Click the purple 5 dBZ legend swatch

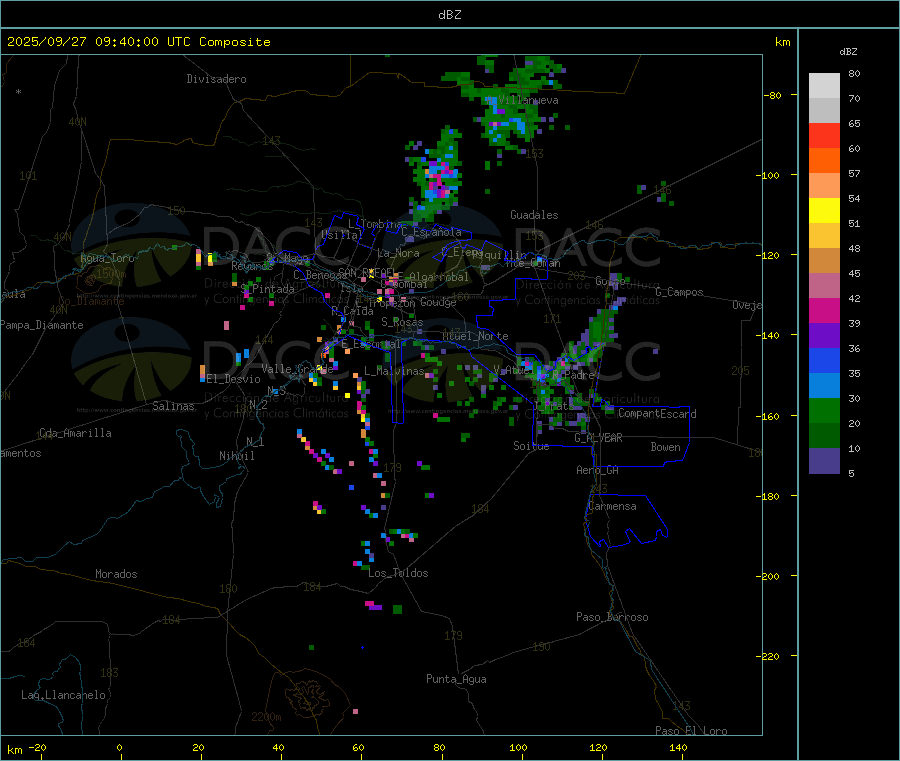pos(824,461)
